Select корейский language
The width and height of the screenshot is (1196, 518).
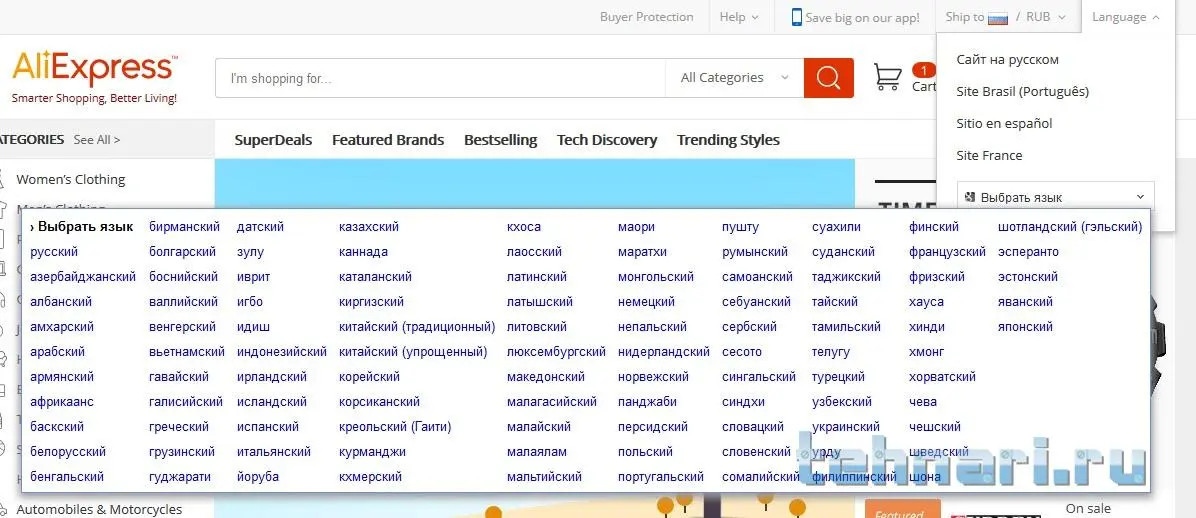click(370, 377)
